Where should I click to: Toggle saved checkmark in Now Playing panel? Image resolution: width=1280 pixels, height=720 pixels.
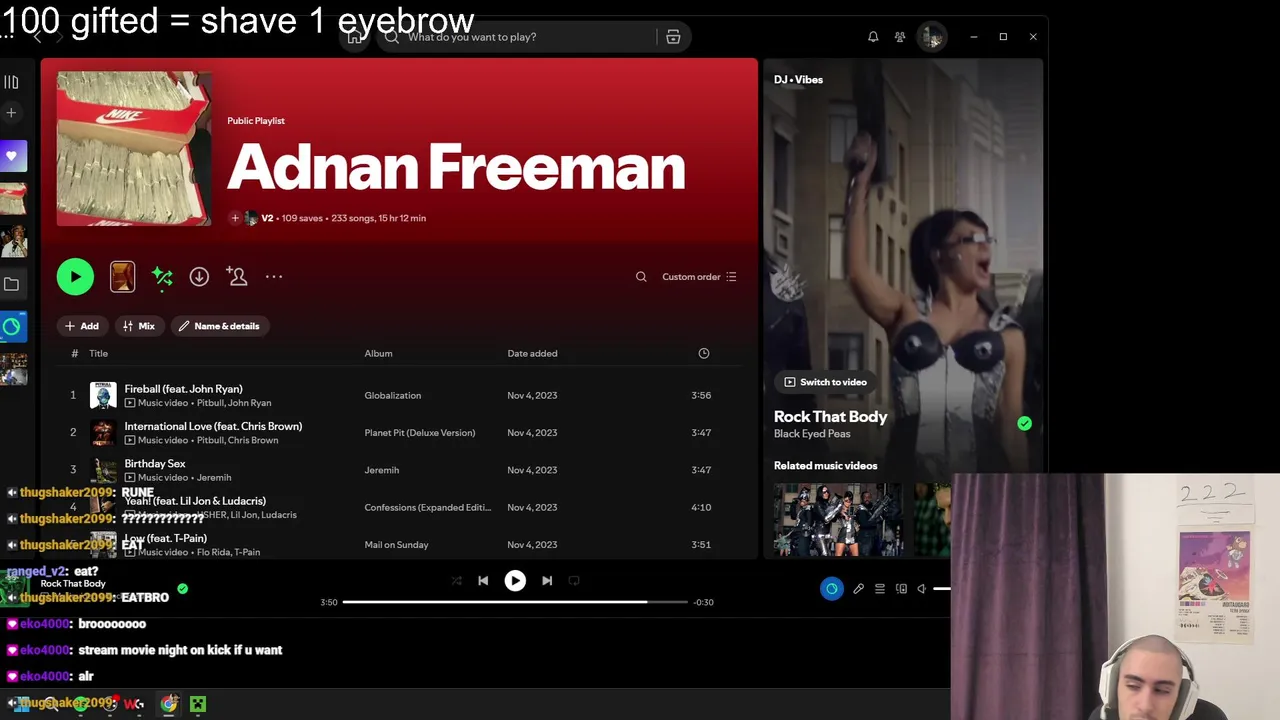[x=1024, y=424]
